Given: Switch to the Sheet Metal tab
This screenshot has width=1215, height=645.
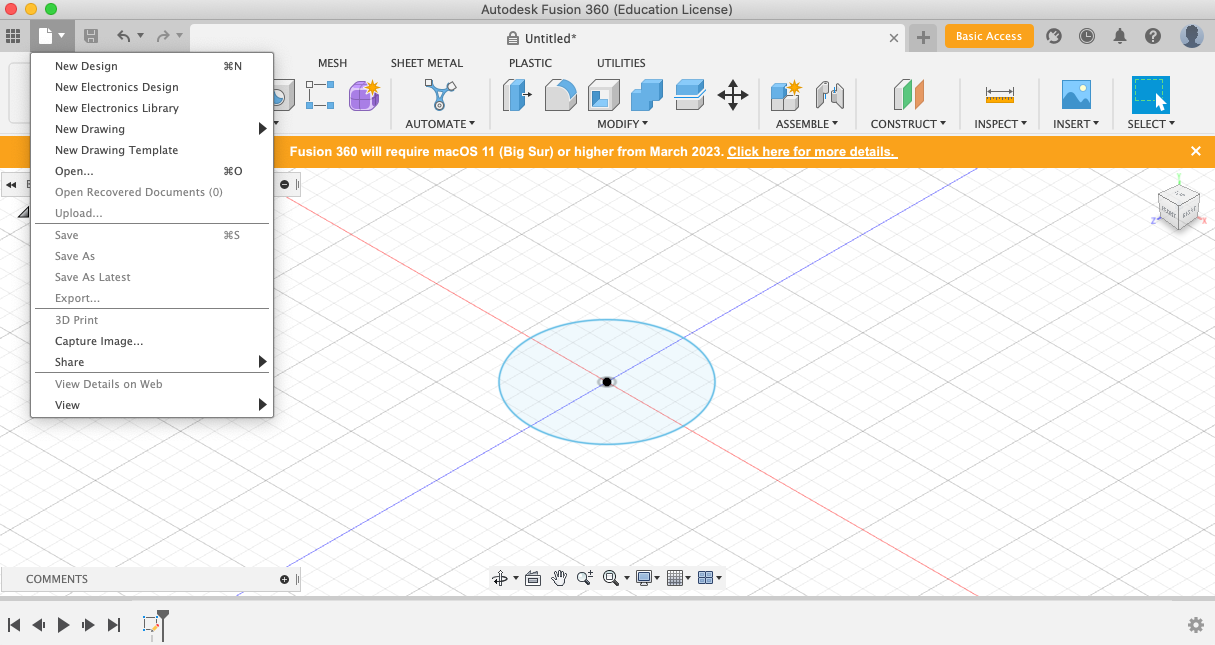Looking at the screenshot, I should [426, 62].
